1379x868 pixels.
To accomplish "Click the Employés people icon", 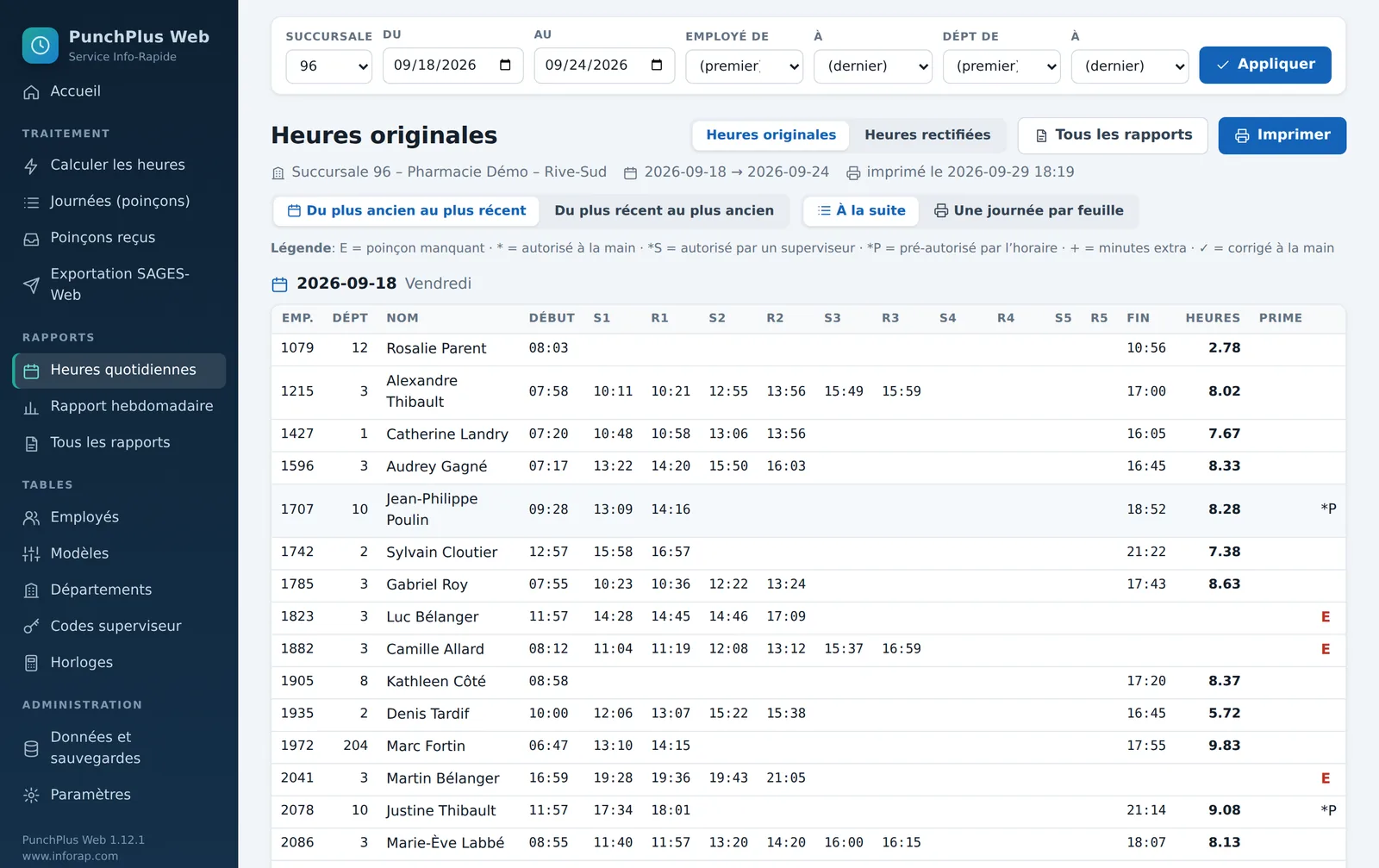I will [31, 518].
